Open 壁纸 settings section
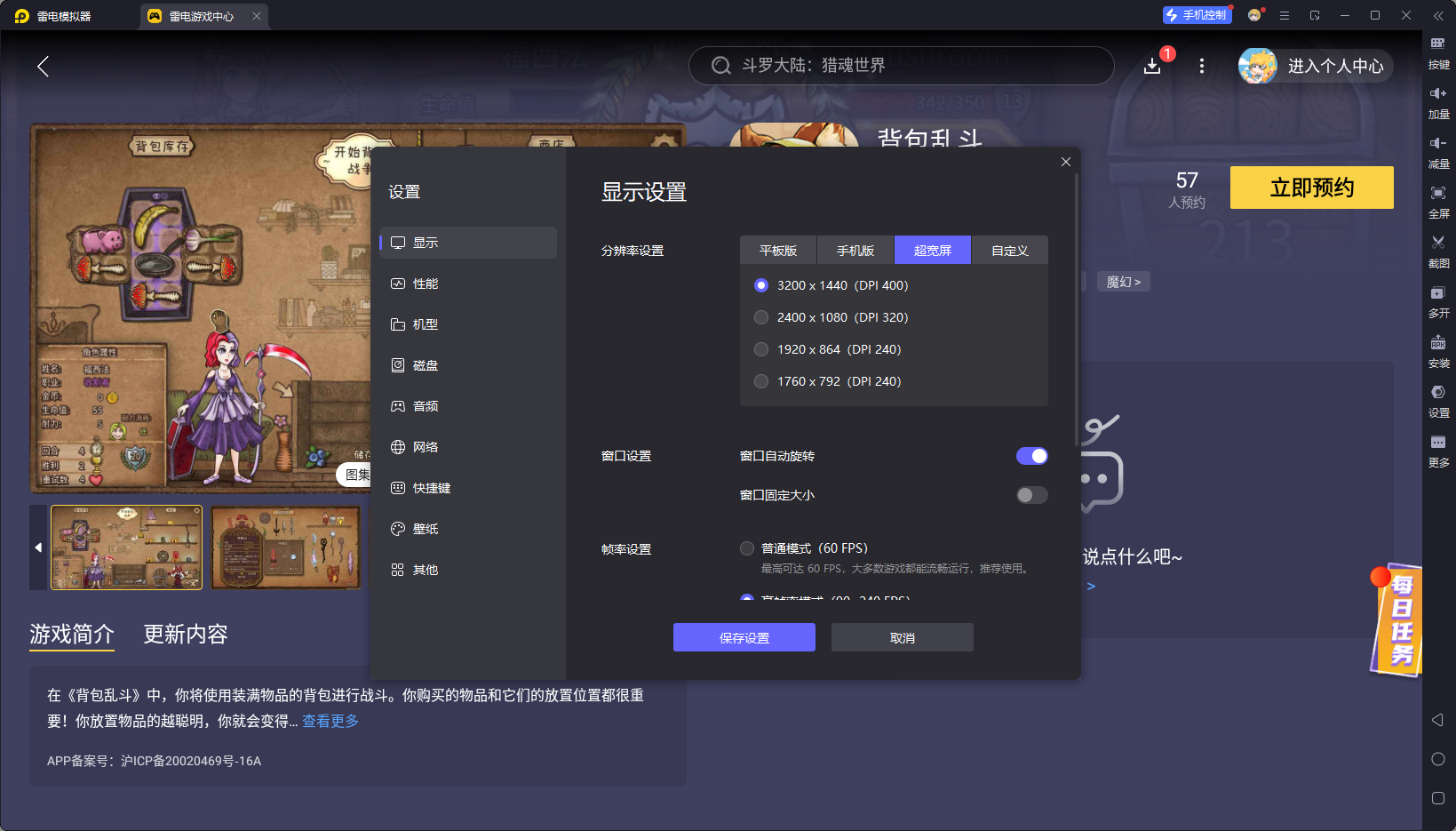Image resolution: width=1456 pixels, height=831 pixels. (x=468, y=529)
